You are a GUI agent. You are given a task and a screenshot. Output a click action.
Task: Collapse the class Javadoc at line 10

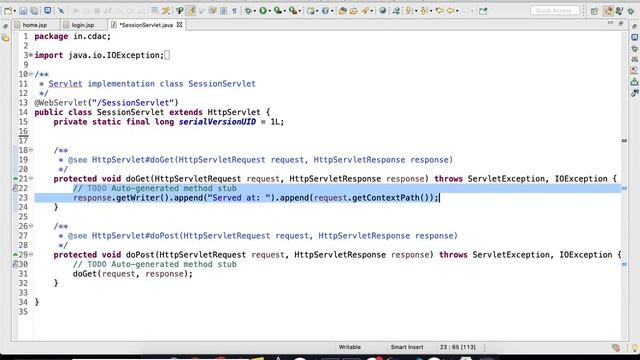[31, 74]
